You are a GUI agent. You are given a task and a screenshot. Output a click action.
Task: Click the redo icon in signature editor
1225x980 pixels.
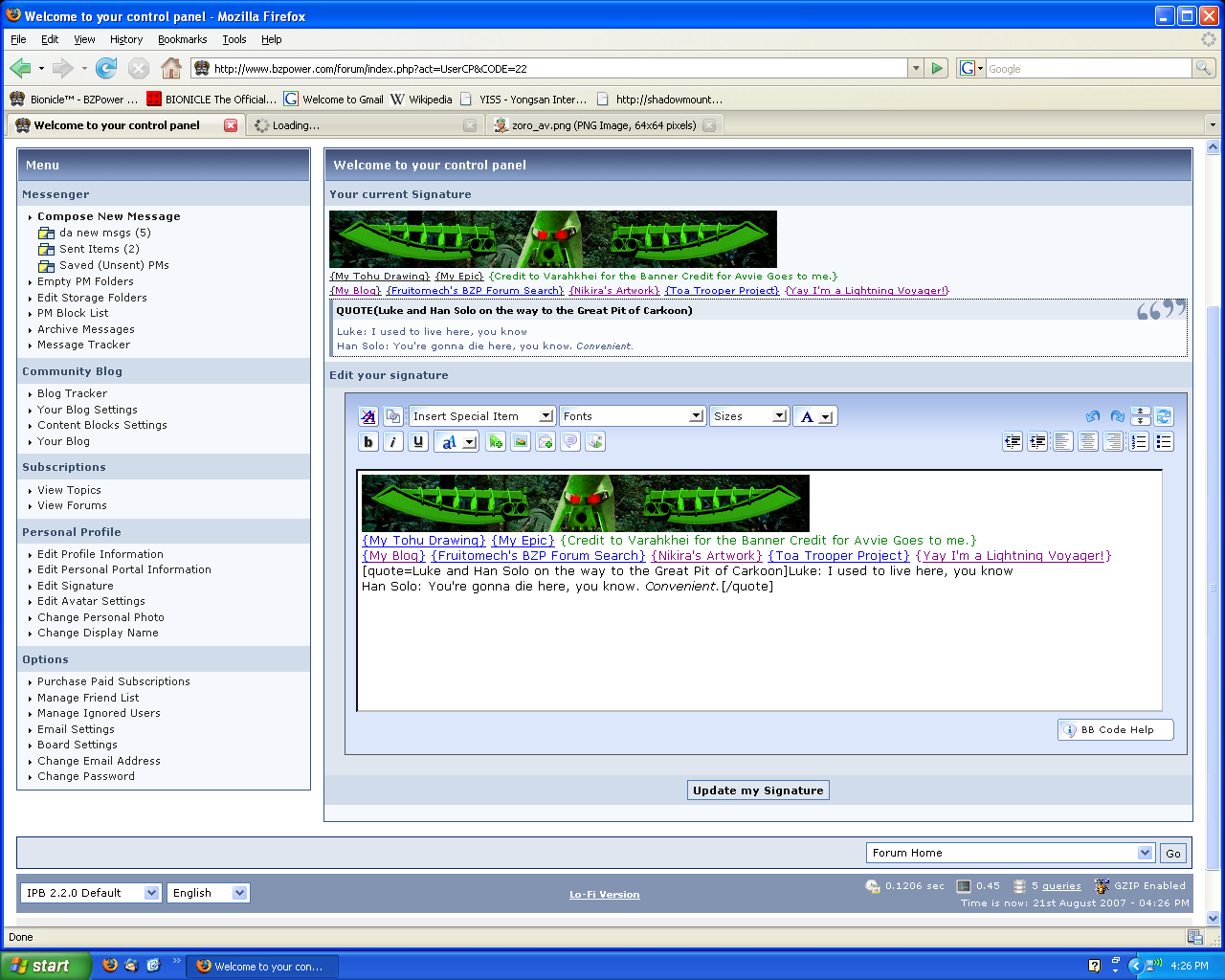pyautogui.click(x=1117, y=416)
